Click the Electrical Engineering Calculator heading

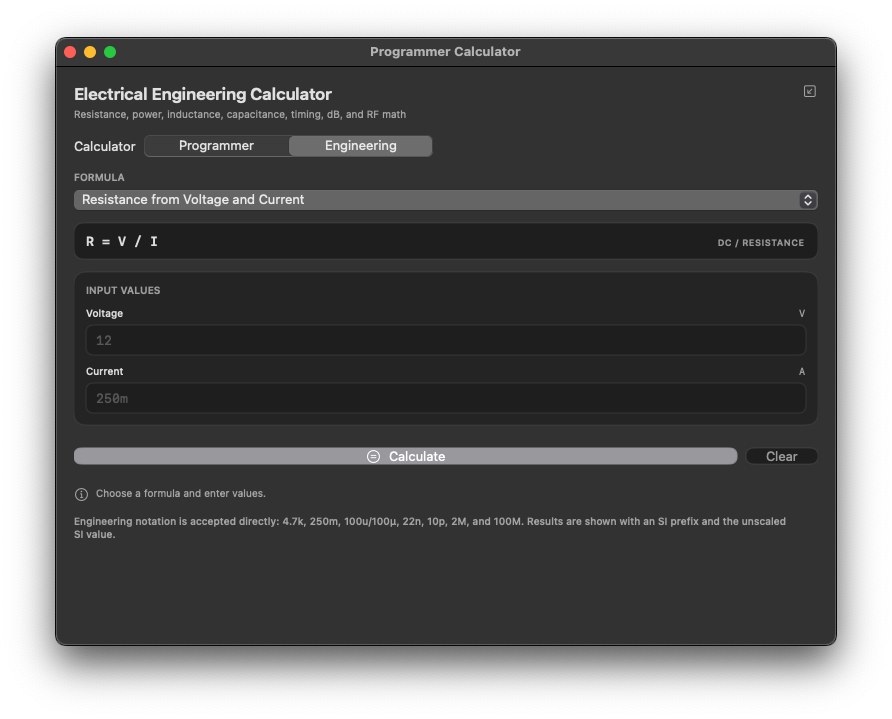[x=203, y=94]
